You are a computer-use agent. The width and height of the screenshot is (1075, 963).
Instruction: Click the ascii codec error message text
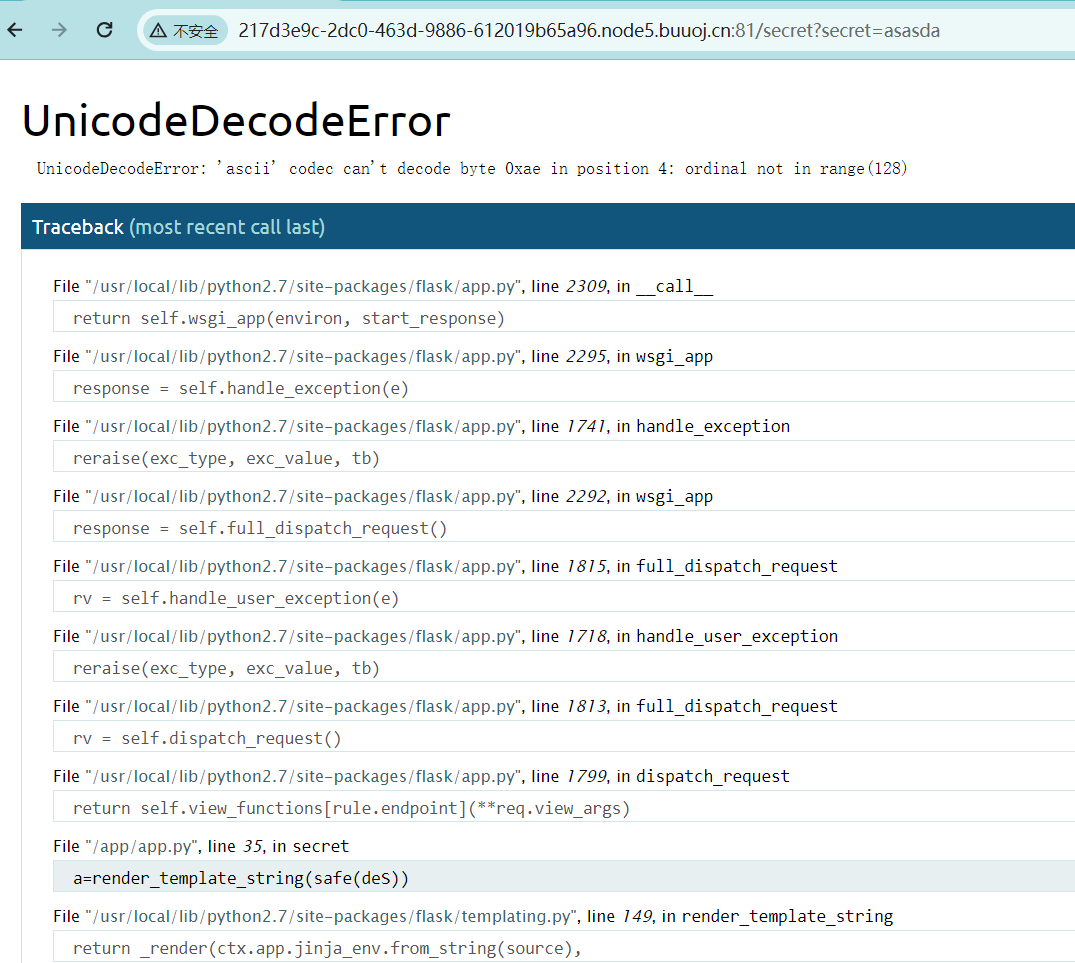pos(471,168)
